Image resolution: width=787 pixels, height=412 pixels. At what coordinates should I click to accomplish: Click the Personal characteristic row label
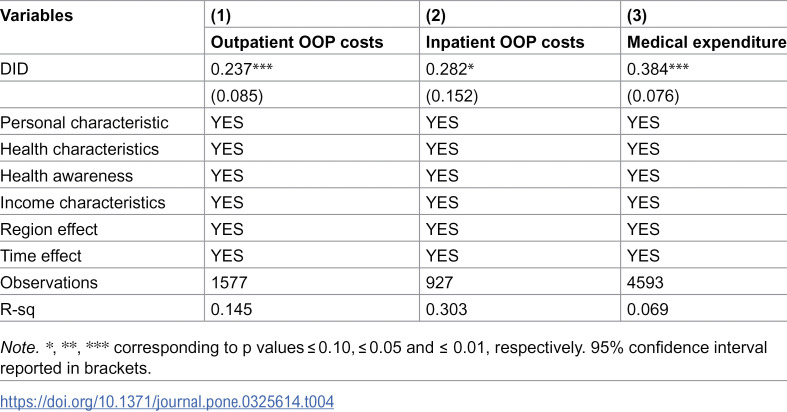(x=84, y=122)
